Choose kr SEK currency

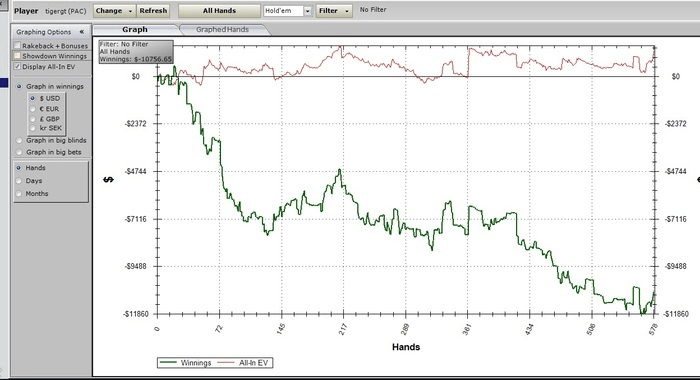(x=33, y=128)
